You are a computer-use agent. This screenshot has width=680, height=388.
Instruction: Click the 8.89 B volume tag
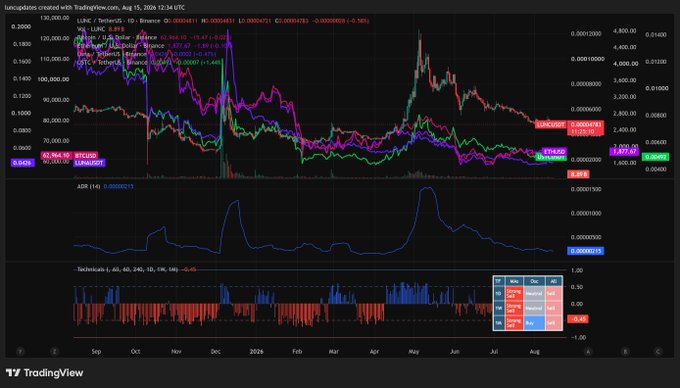coord(578,174)
